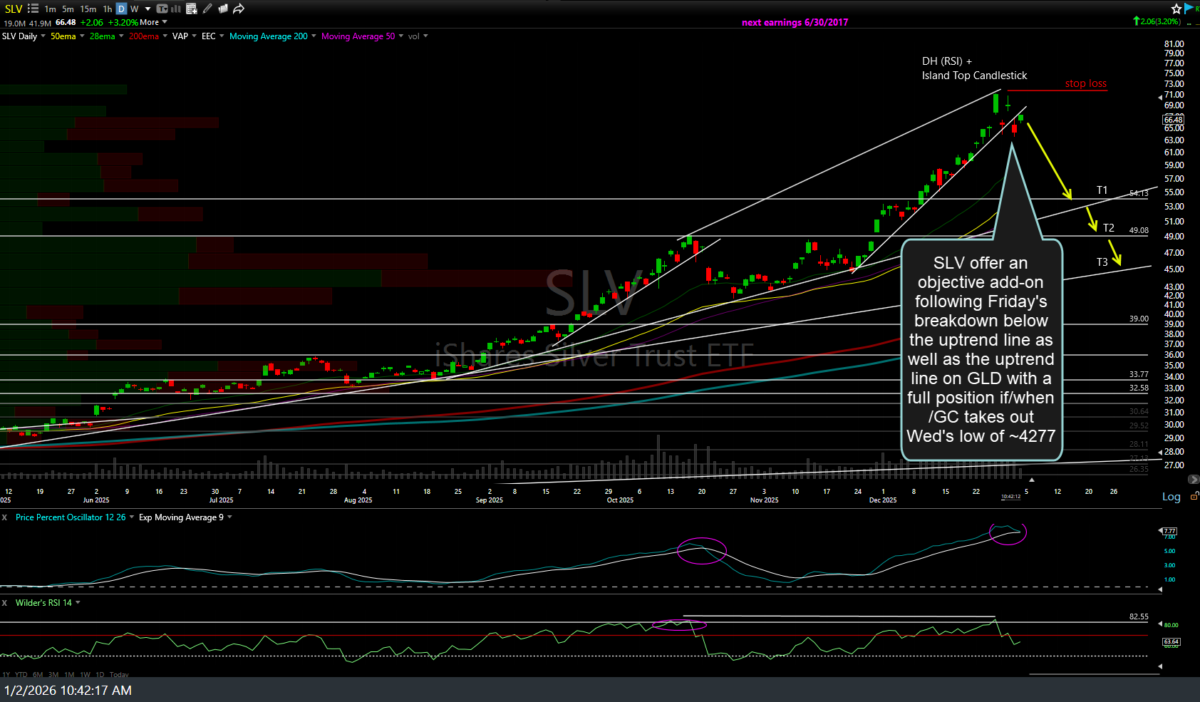Open the VAP indicator menu

pyautogui.click(x=191, y=36)
